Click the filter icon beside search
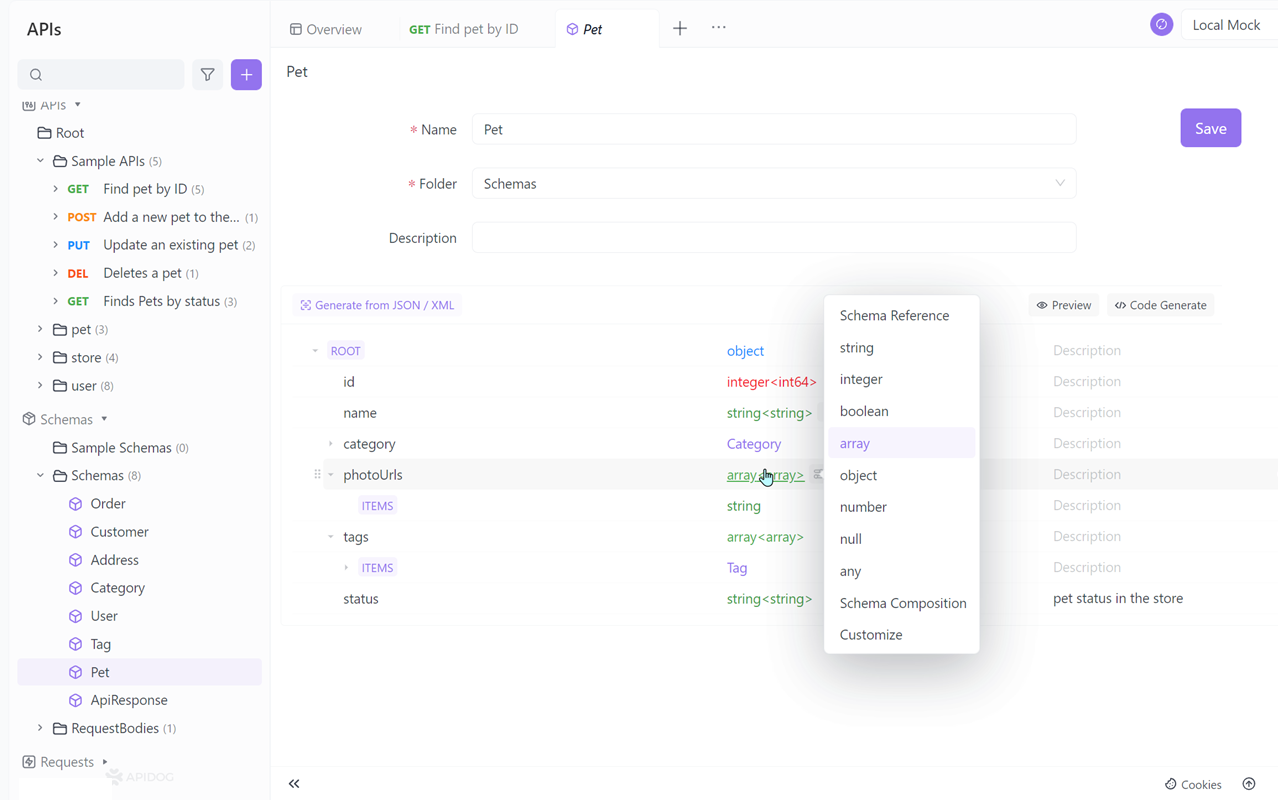This screenshot has width=1280, height=800. pos(208,75)
